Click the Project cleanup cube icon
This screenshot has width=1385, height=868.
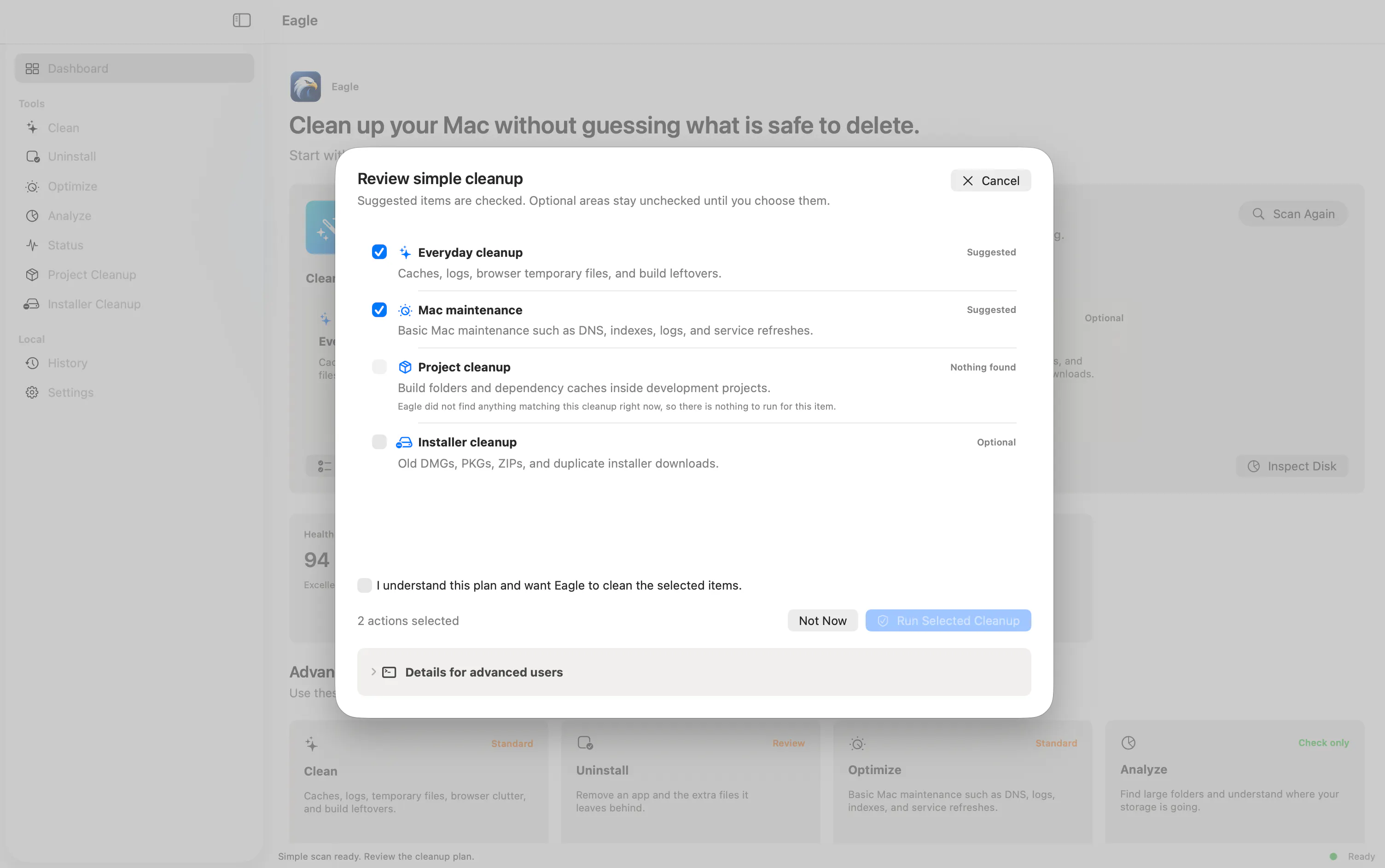[x=405, y=367]
